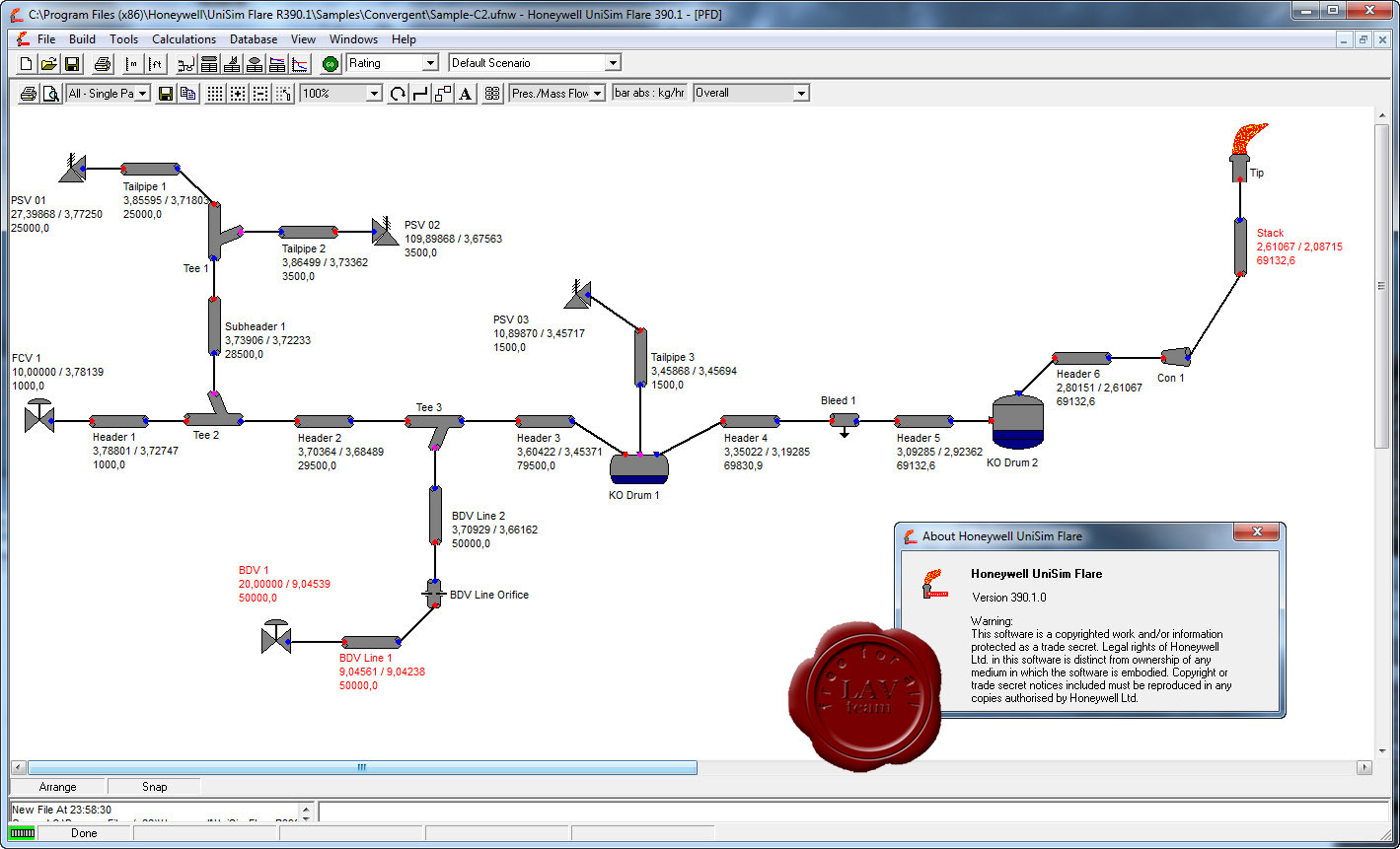The height and width of the screenshot is (849, 1400).
Task: Toggle the connected nodes squares icon
Action: point(443,94)
